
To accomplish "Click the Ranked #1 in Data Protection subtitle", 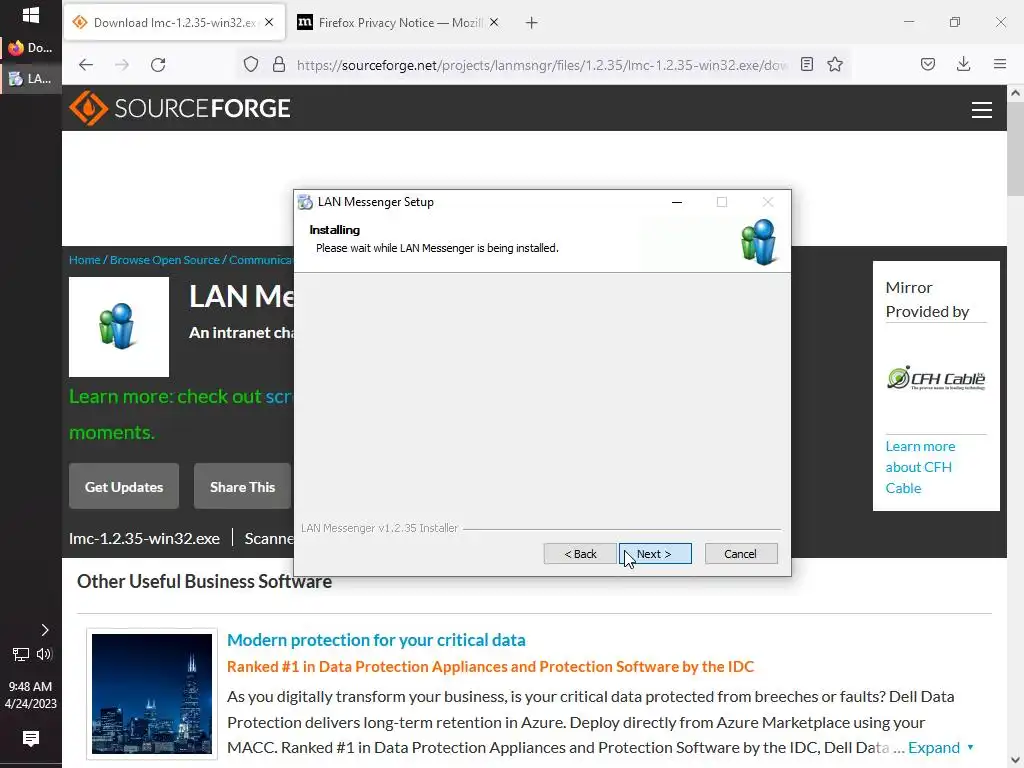I will pos(490,667).
